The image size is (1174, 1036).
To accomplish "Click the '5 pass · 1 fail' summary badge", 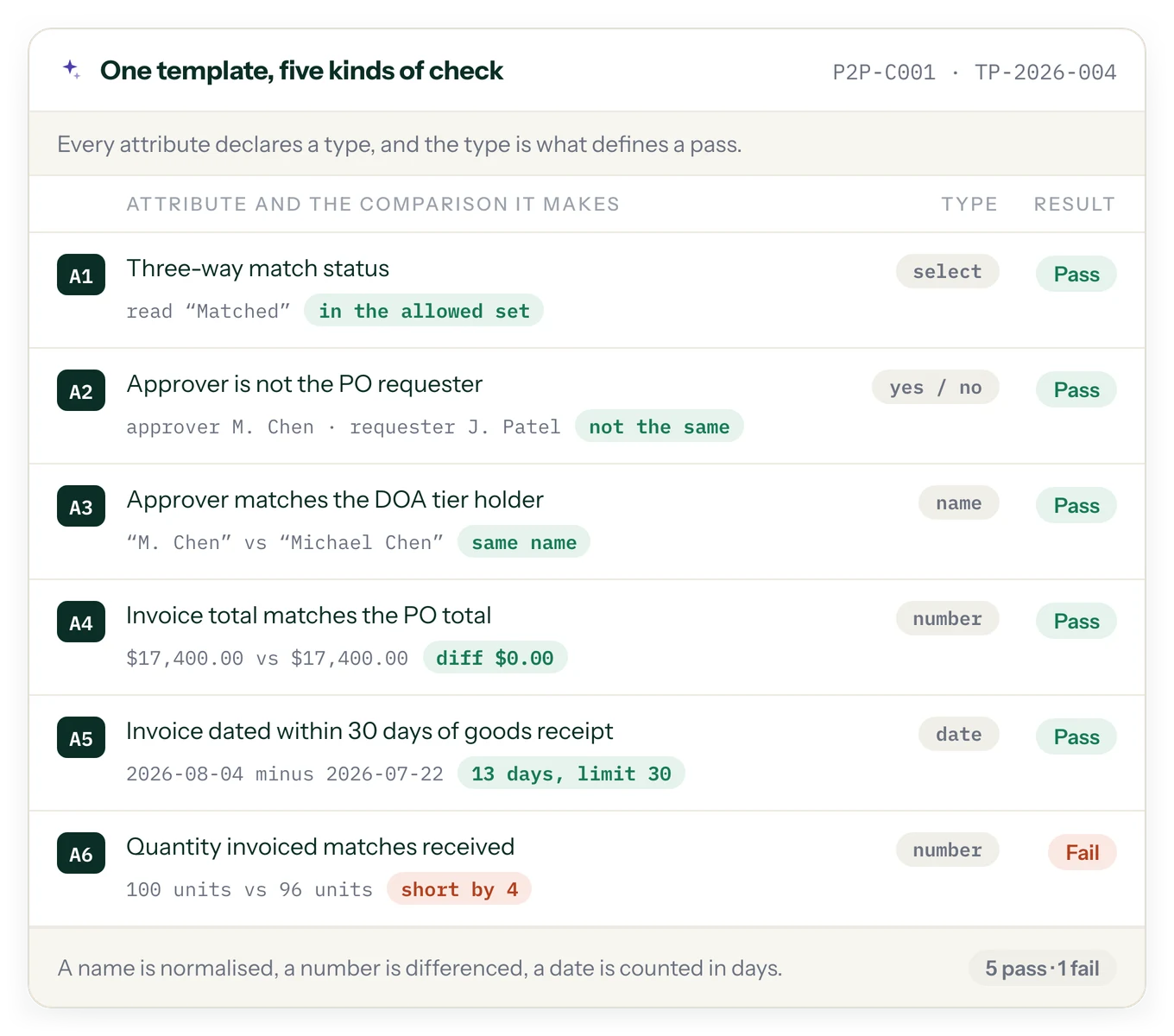I will coord(1042,968).
